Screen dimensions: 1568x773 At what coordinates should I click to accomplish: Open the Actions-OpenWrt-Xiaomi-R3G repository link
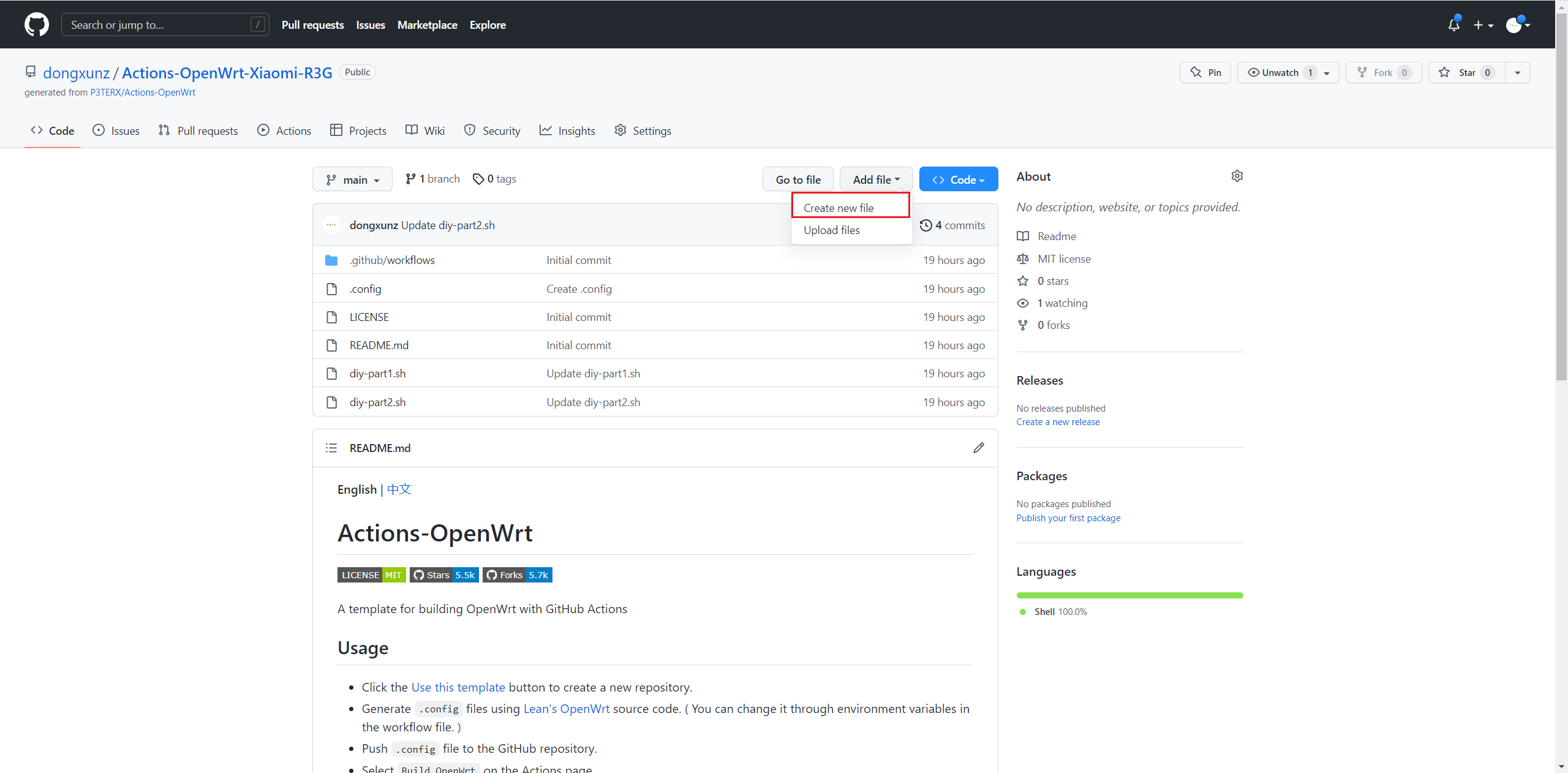(227, 73)
